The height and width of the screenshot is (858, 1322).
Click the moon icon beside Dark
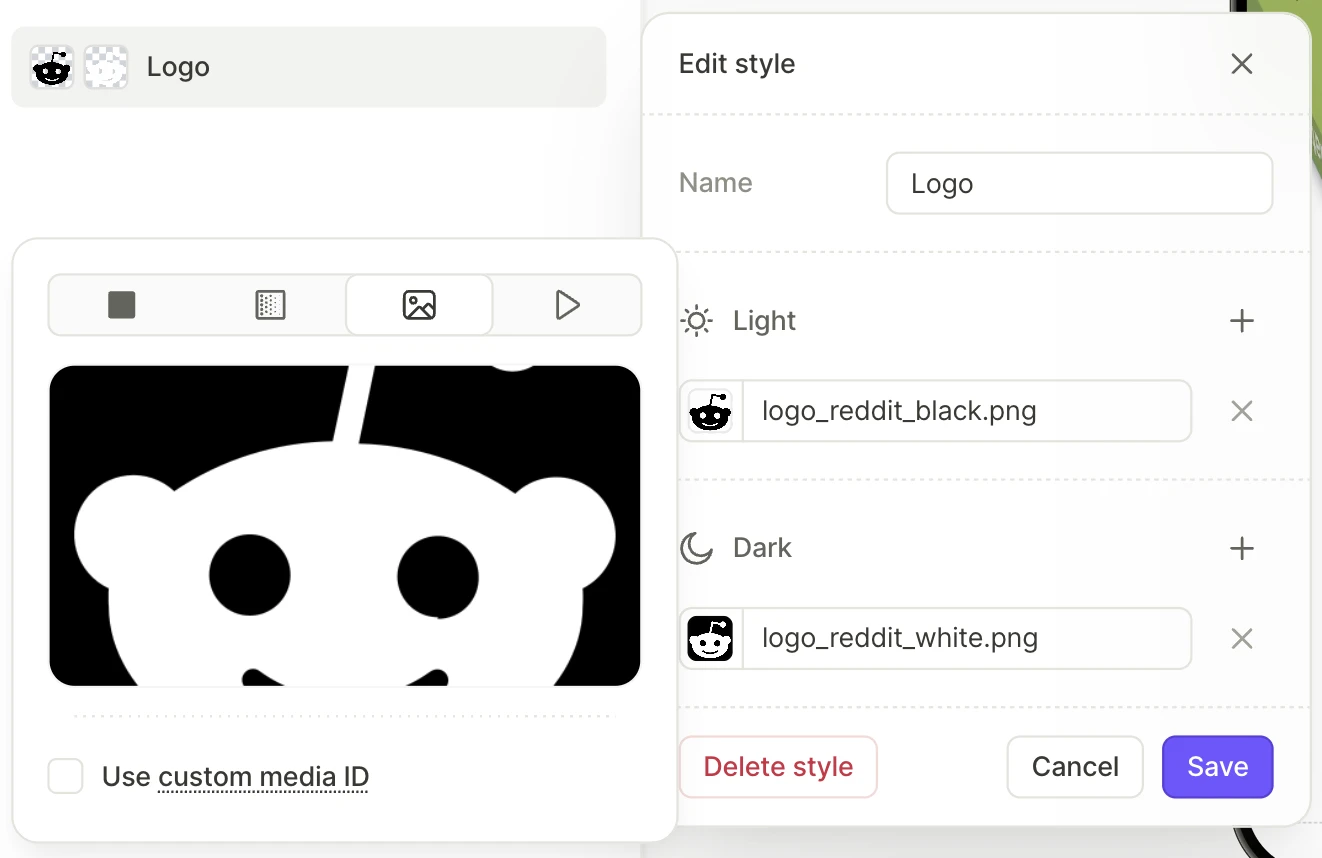pos(696,548)
